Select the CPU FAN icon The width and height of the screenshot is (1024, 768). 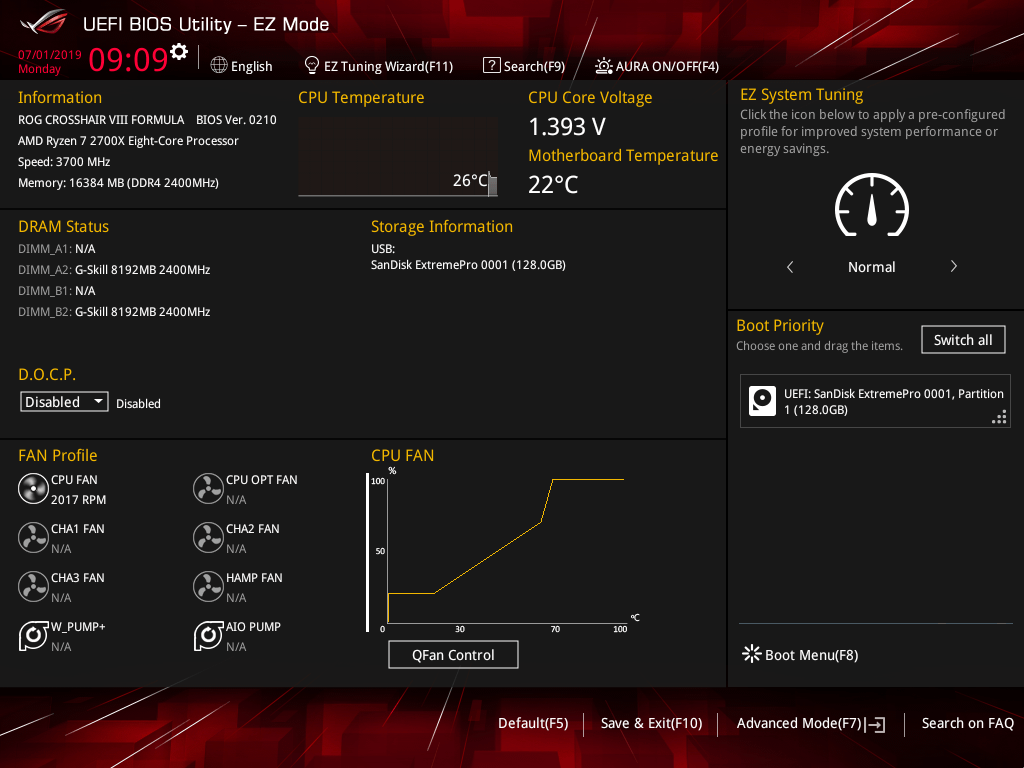[33, 488]
